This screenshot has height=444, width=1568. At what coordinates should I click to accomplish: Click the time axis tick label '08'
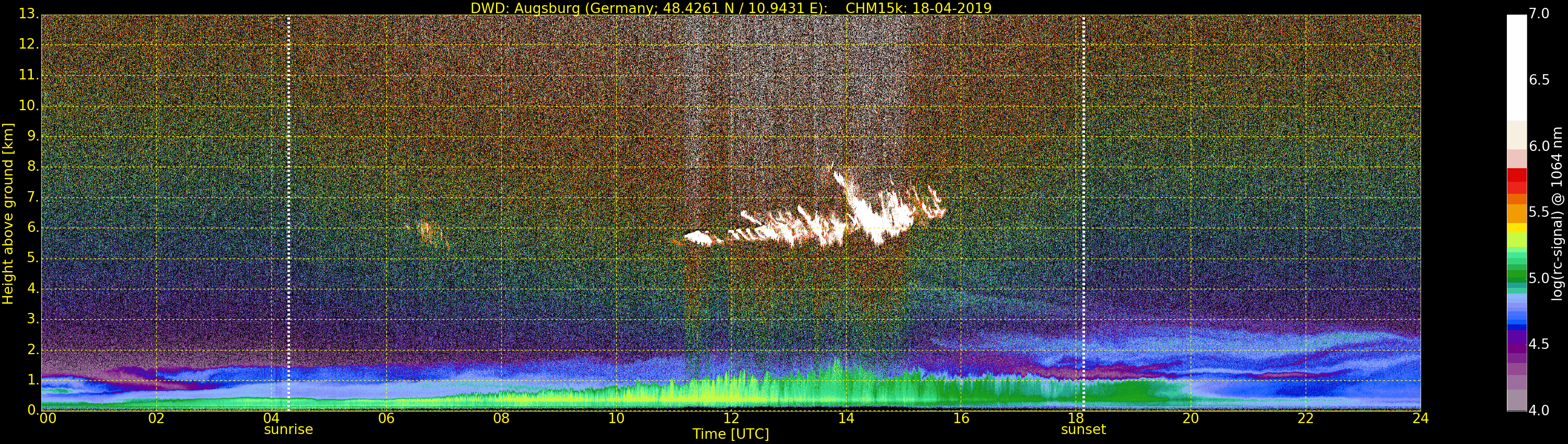click(501, 418)
